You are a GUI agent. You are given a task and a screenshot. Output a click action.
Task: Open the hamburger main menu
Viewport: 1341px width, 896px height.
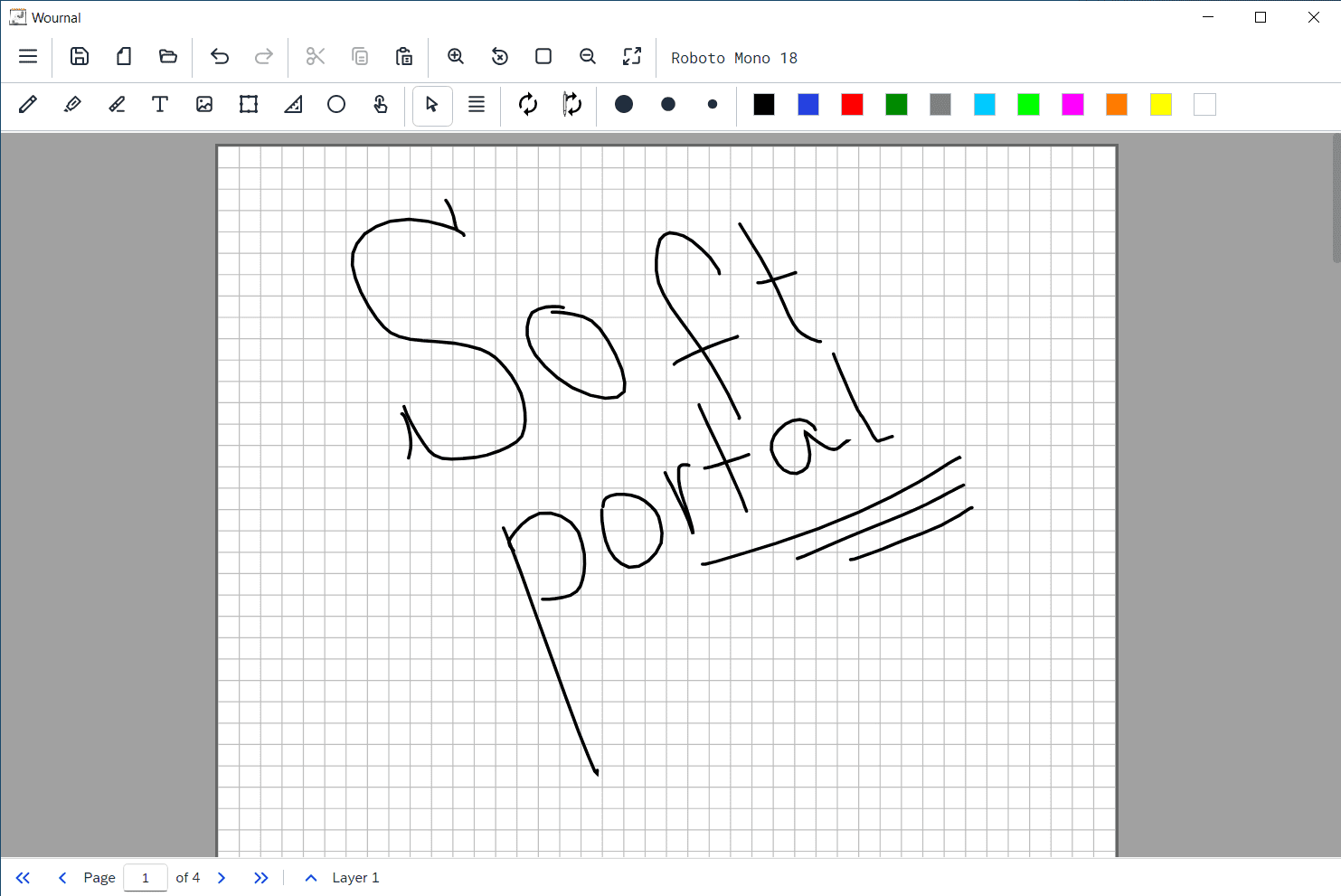[28, 57]
